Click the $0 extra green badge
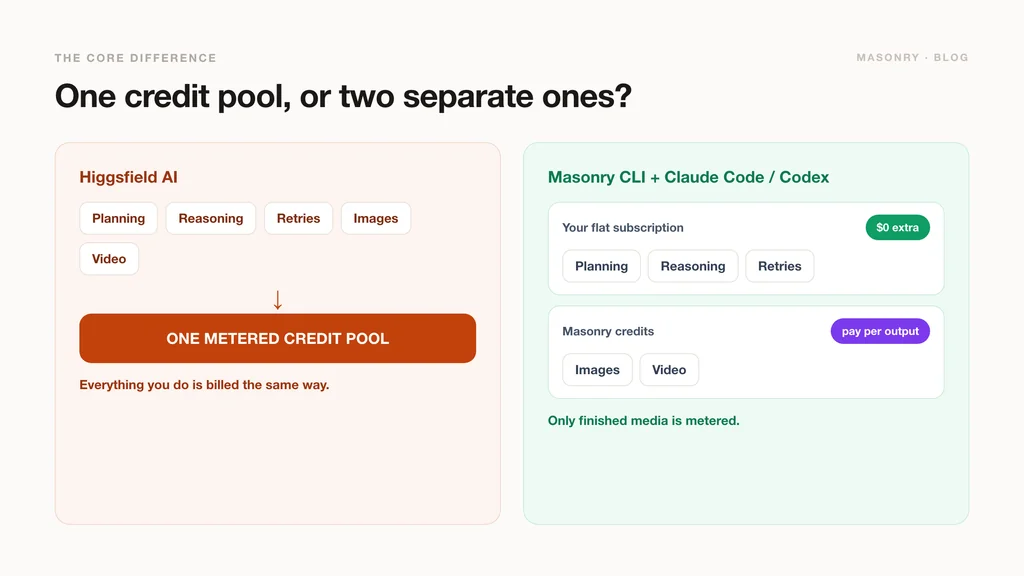The image size is (1024, 576). tap(897, 227)
